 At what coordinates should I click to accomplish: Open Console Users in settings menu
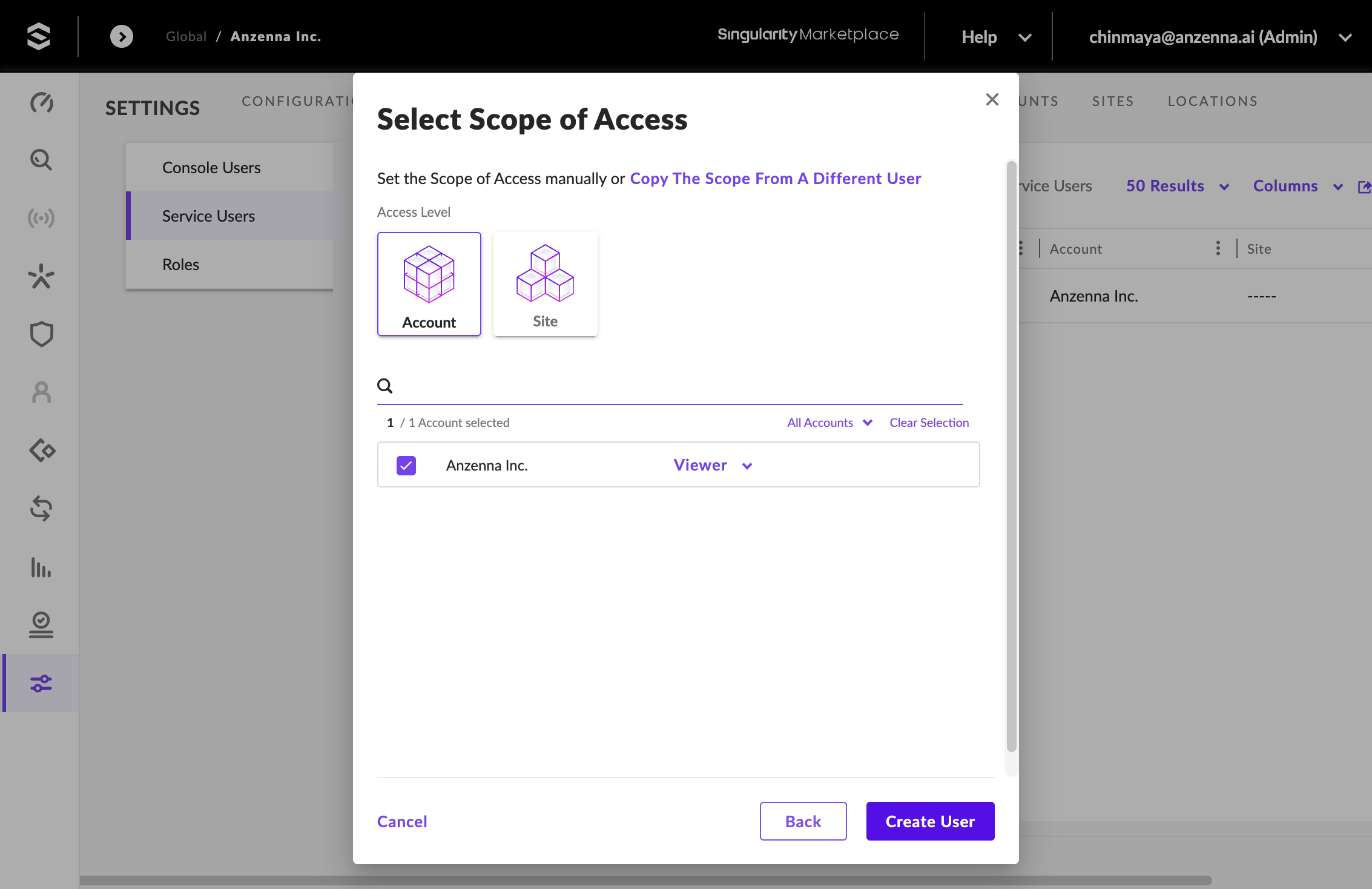click(x=211, y=168)
